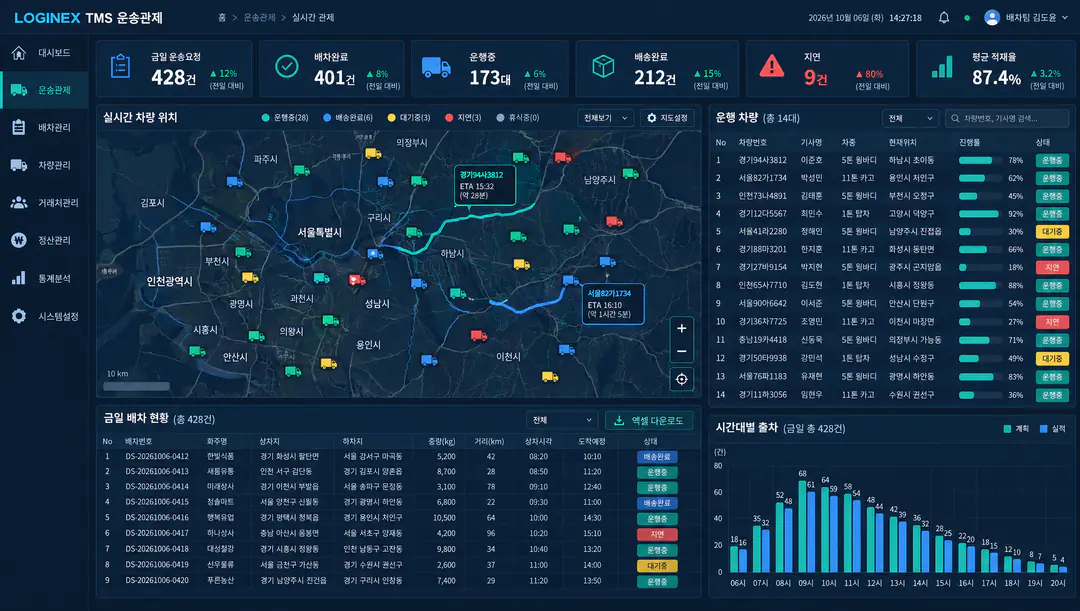This screenshot has width=1080, height=611.
Task: Open 전체 filter dropdown in 운행 차량 panel
Action: 910,118
